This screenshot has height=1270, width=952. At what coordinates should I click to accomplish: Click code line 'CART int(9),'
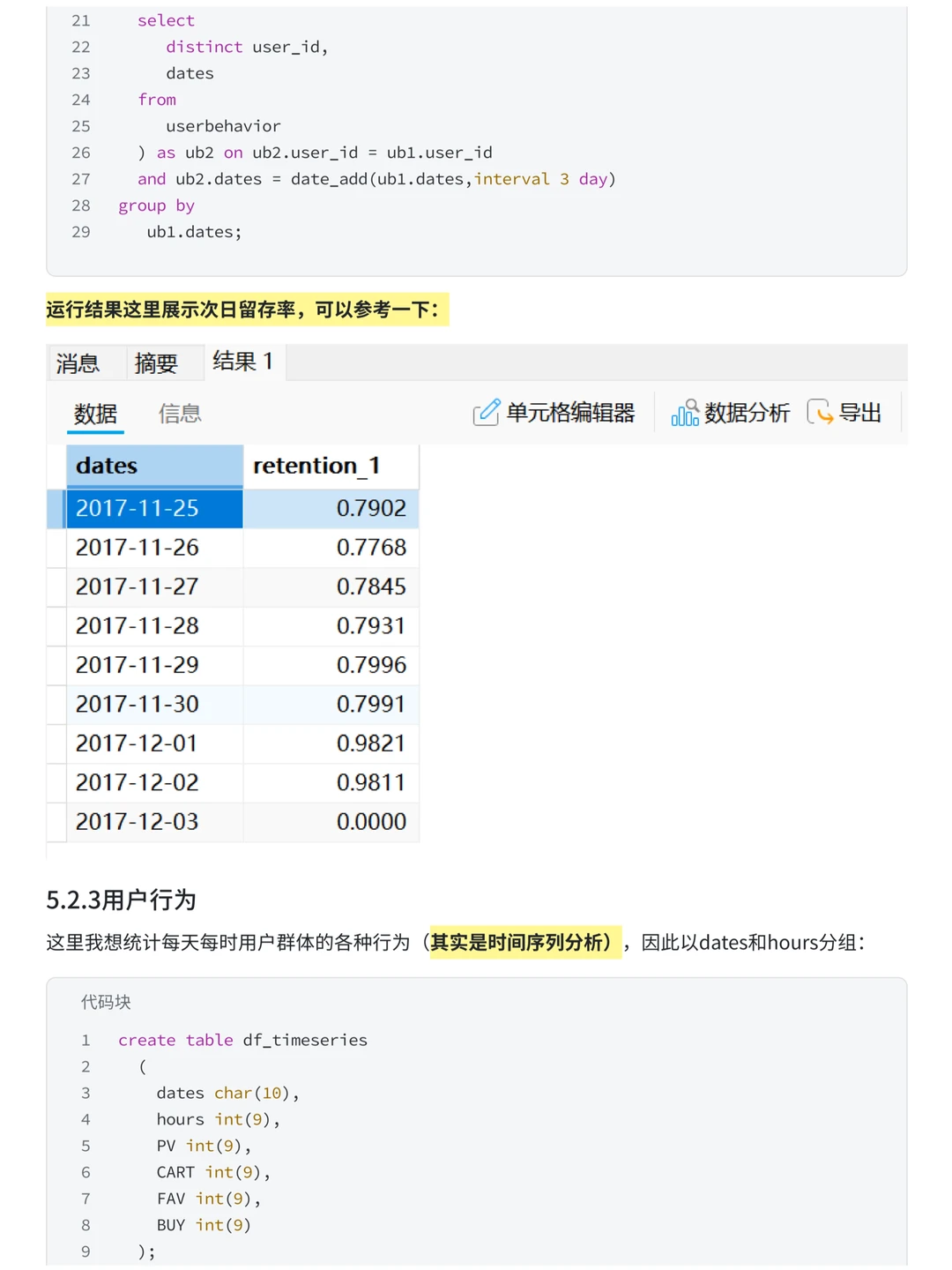click(x=214, y=1172)
